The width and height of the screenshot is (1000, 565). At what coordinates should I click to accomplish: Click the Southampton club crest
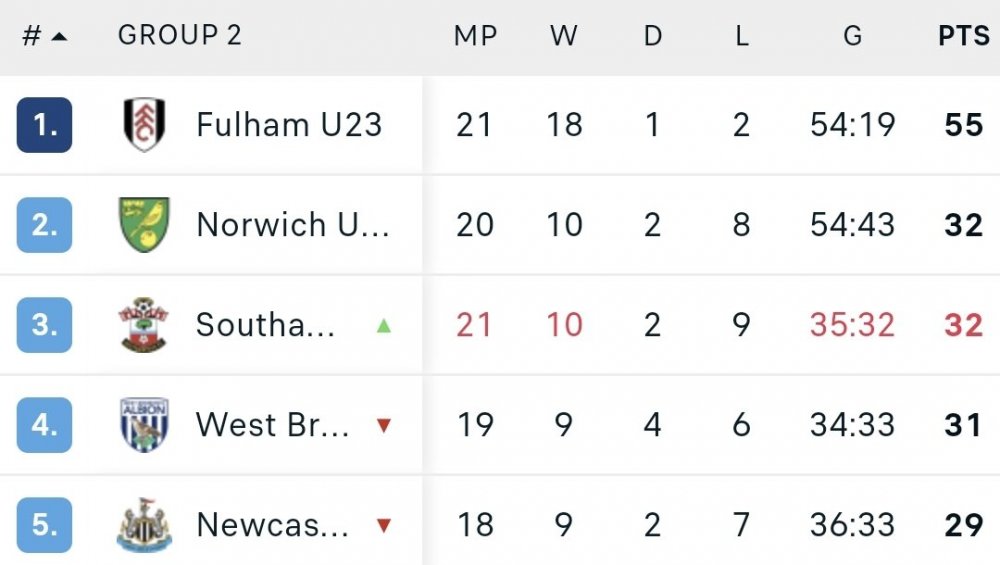(144, 325)
